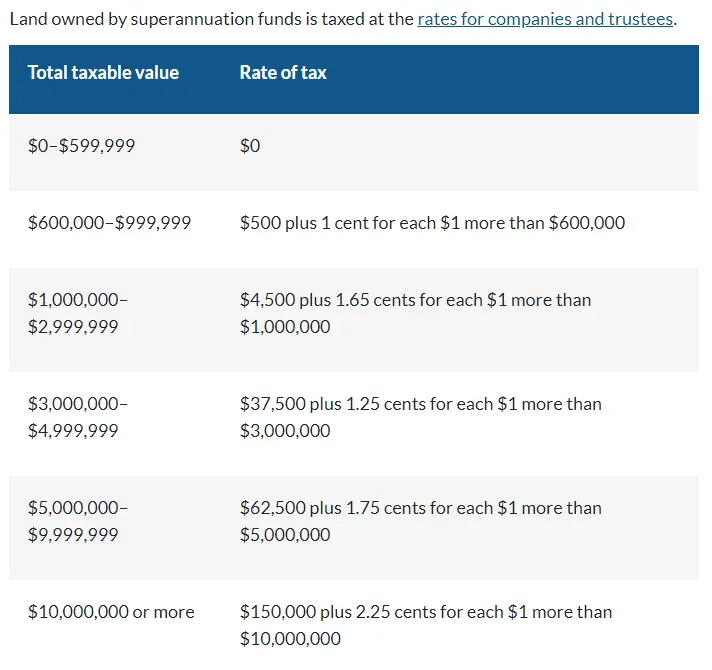This screenshot has height=670, width=712.
Task: Click the $1,000,000 threshold text in rate column
Action: pos(285,327)
